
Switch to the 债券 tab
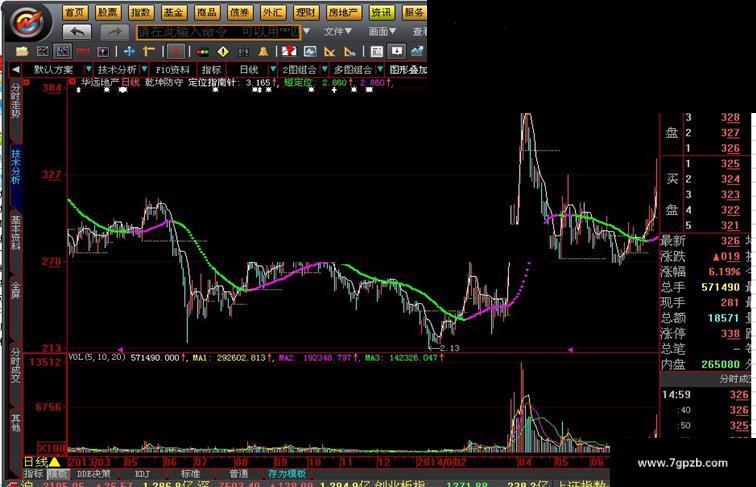pyautogui.click(x=240, y=12)
